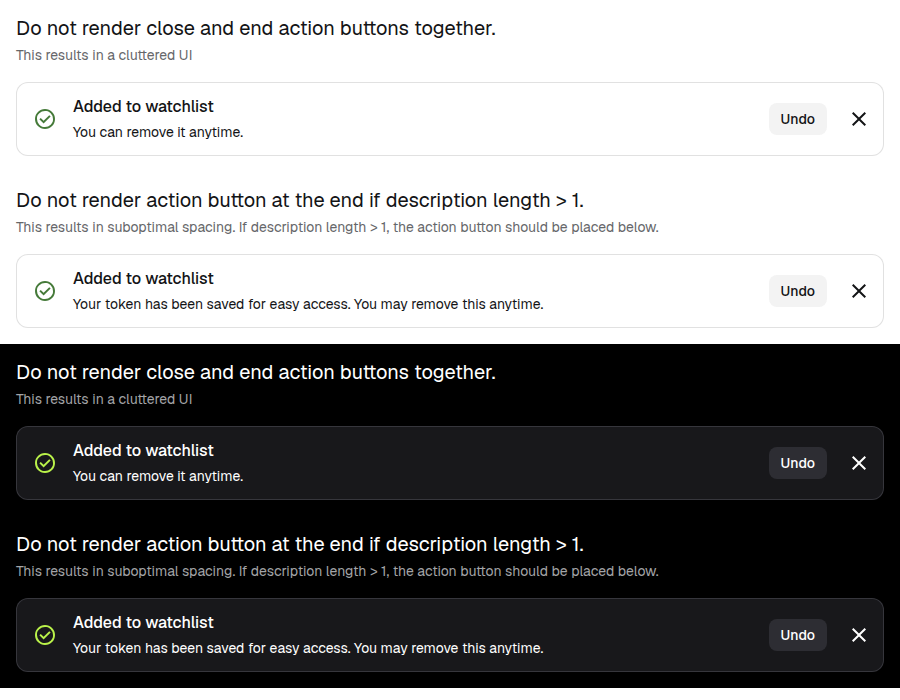Click the green check icon in light short-description toast
900x700 pixels.
pos(45,119)
